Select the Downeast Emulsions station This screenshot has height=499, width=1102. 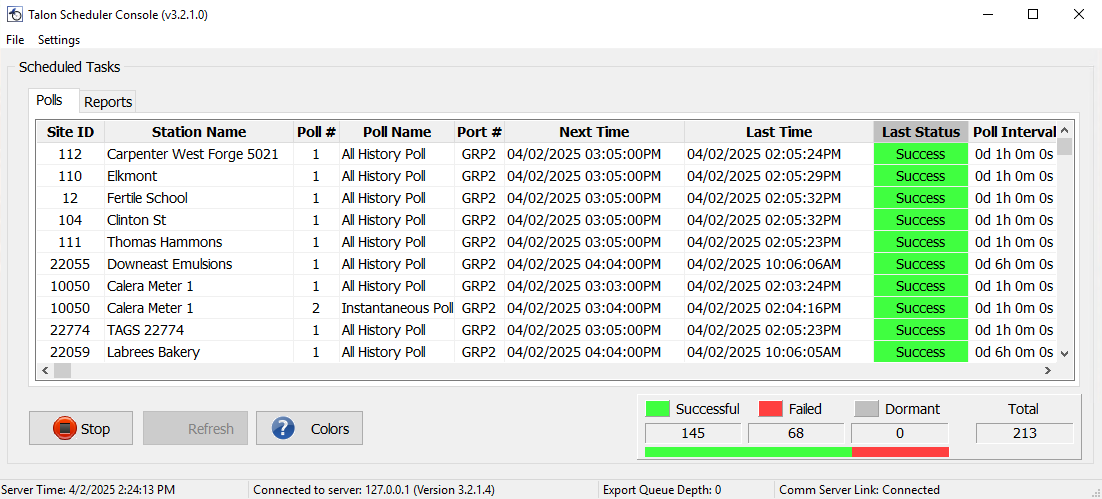pos(547,264)
